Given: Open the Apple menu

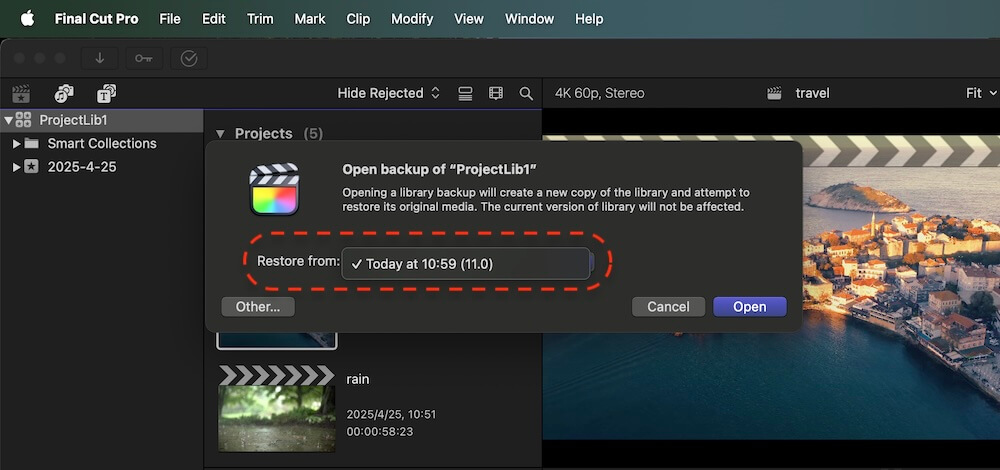Looking at the screenshot, I should [27, 18].
